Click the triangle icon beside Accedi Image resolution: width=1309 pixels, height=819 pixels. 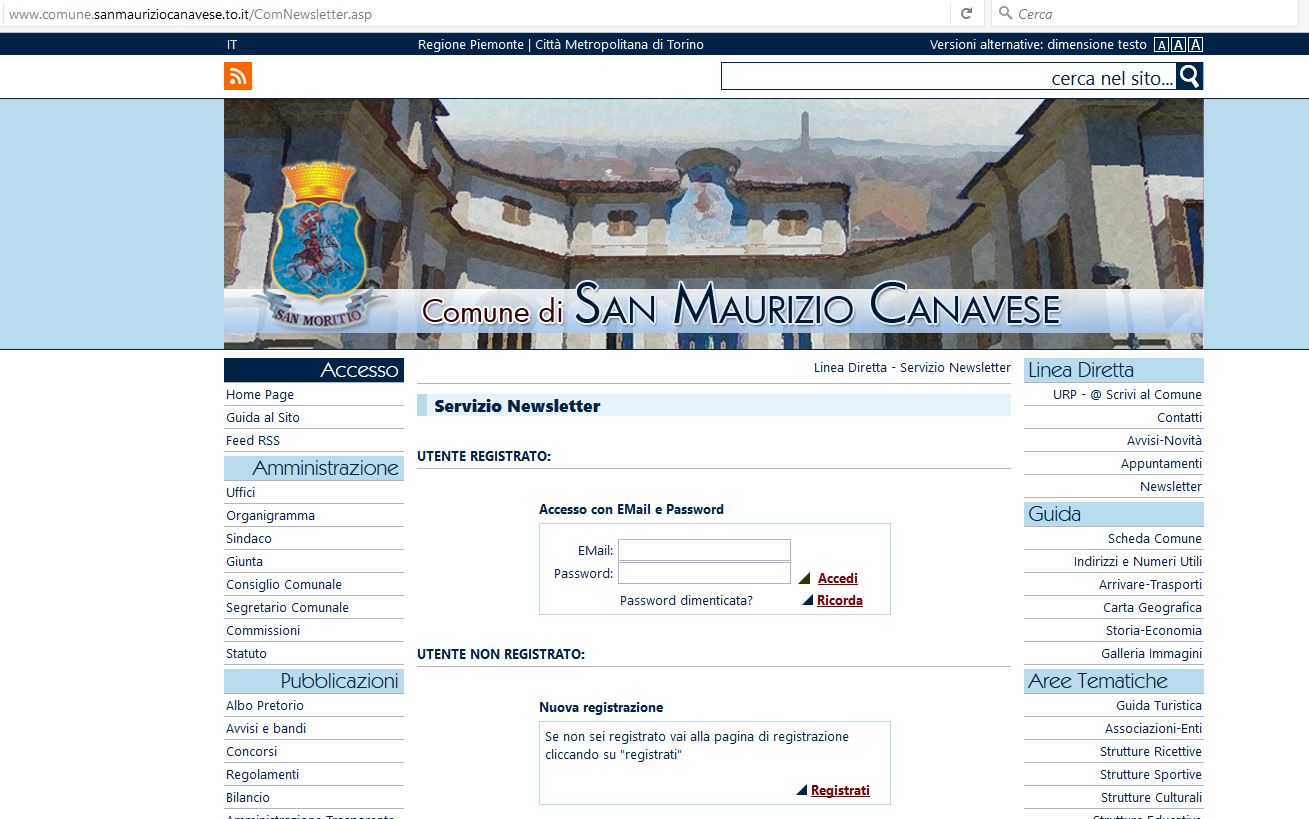pyautogui.click(x=804, y=578)
